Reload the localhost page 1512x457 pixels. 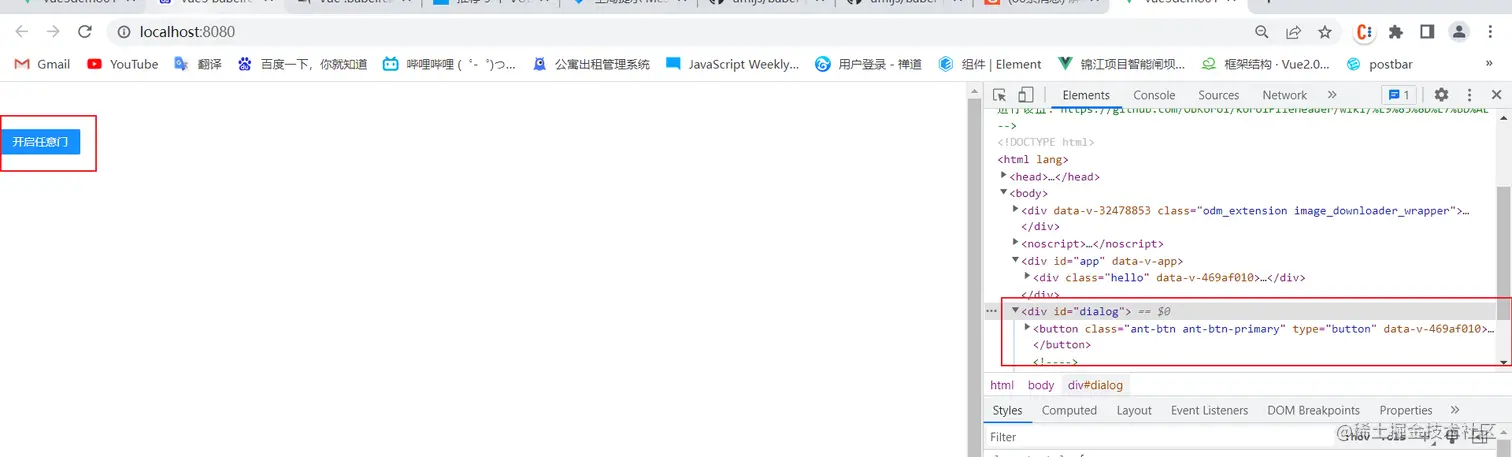coord(85,32)
